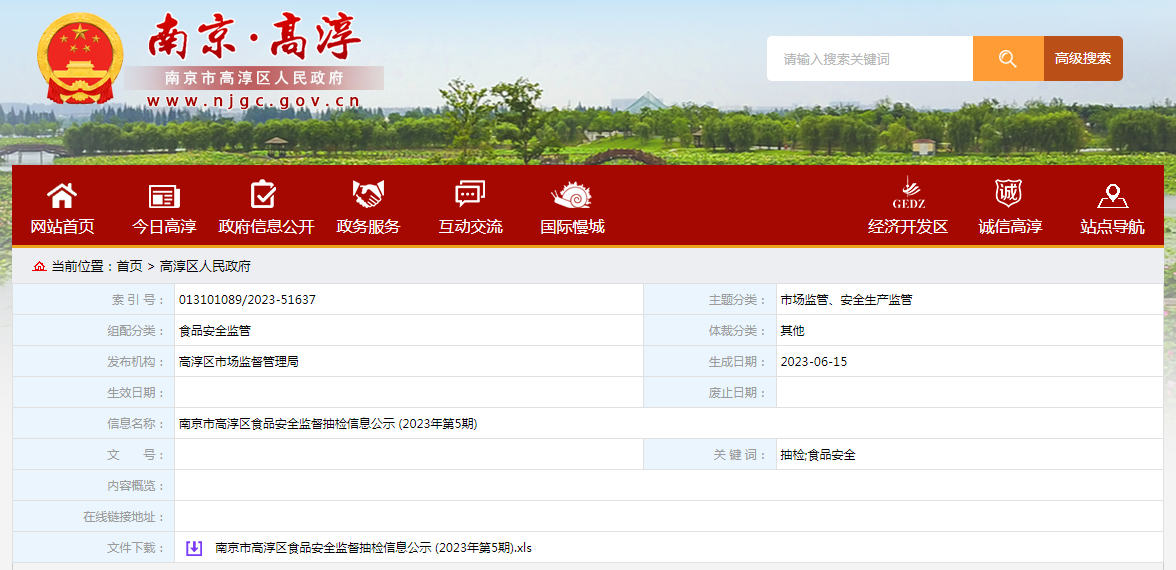Click the 诚 shield icon
The width and height of the screenshot is (1176, 570).
(x=1009, y=194)
